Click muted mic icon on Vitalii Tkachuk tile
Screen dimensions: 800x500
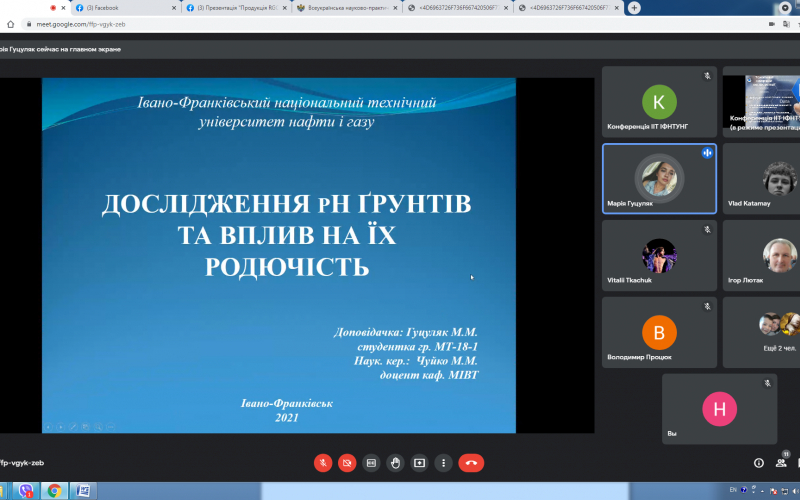(707, 230)
